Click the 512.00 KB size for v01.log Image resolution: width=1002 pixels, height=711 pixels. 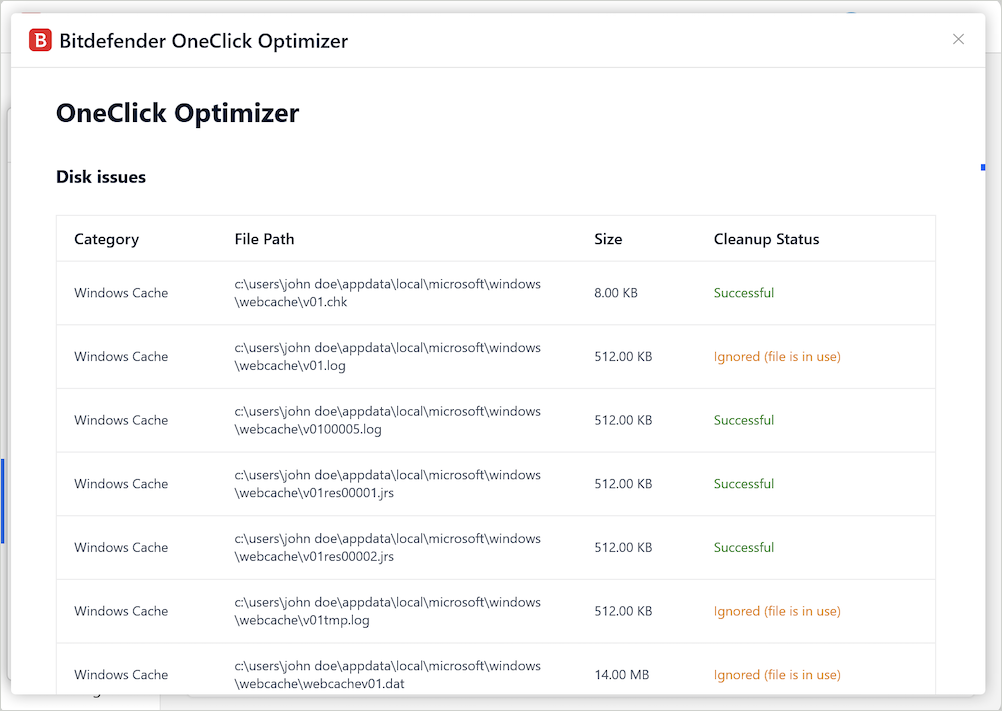point(623,356)
